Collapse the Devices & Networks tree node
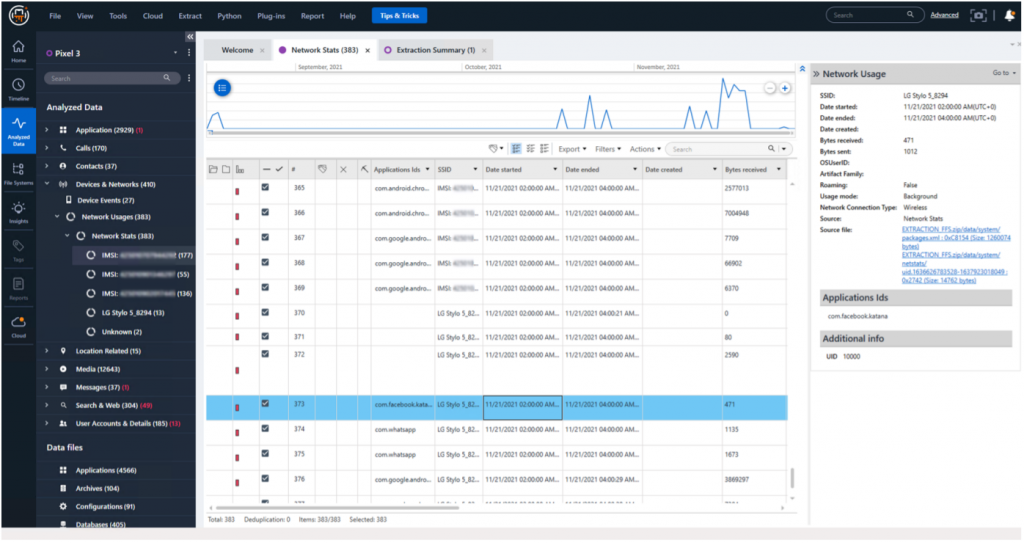The width and height of the screenshot is (1024, 543). coord(46,184)
